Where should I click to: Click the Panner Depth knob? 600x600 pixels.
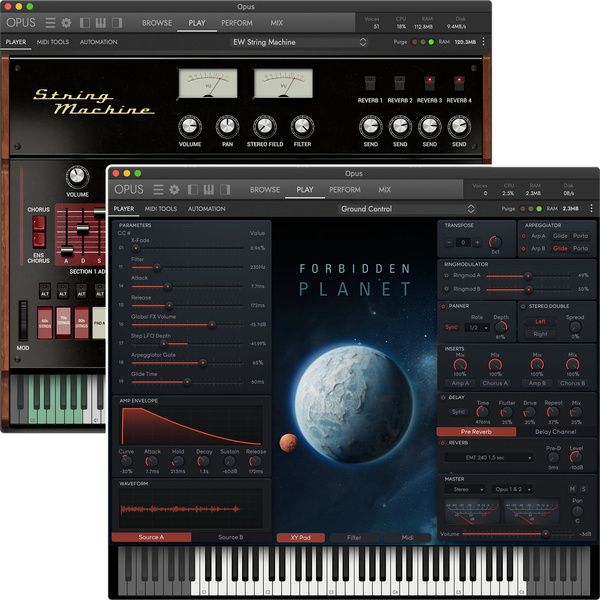(501, 327)
